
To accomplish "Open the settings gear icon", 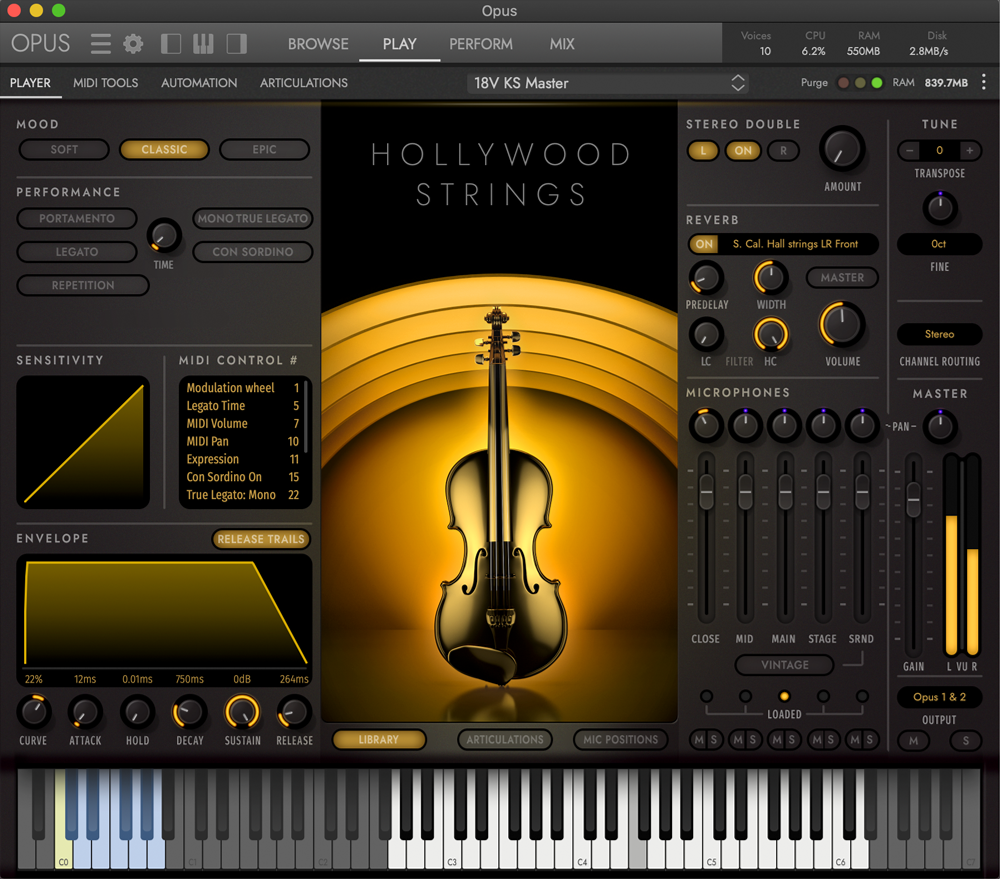I will [133, 44].
